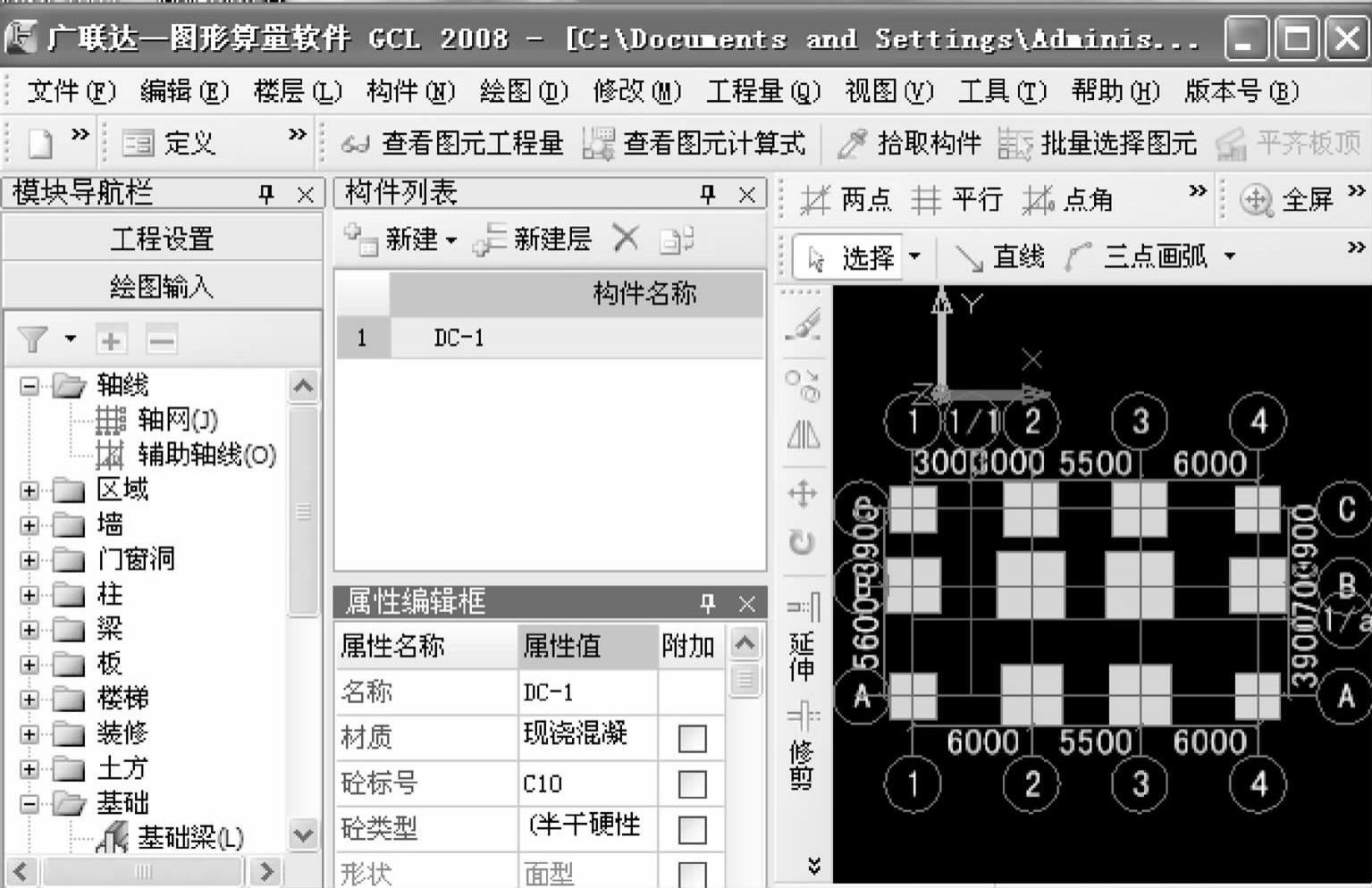Viewport: 1372px width, 888px height.
Task: Toggle 附加 checkbox for 形状 row
Action: pyautogui.click(x=693, y=874)
